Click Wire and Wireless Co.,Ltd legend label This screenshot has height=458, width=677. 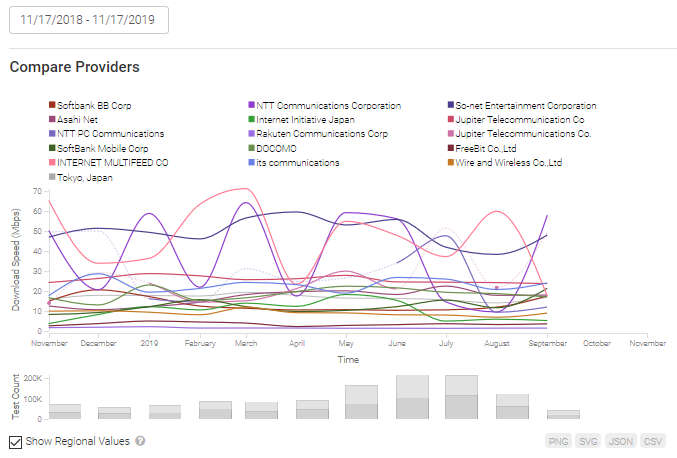tap(509, 163)
